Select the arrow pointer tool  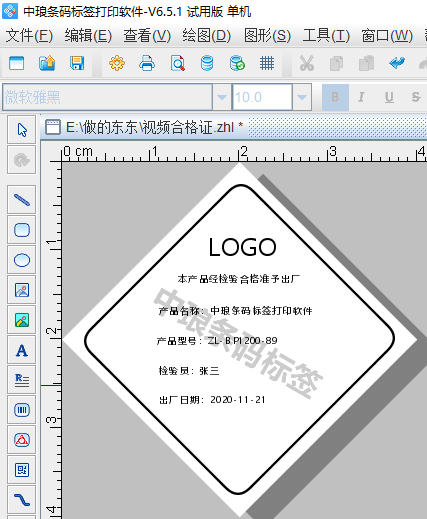22,130
